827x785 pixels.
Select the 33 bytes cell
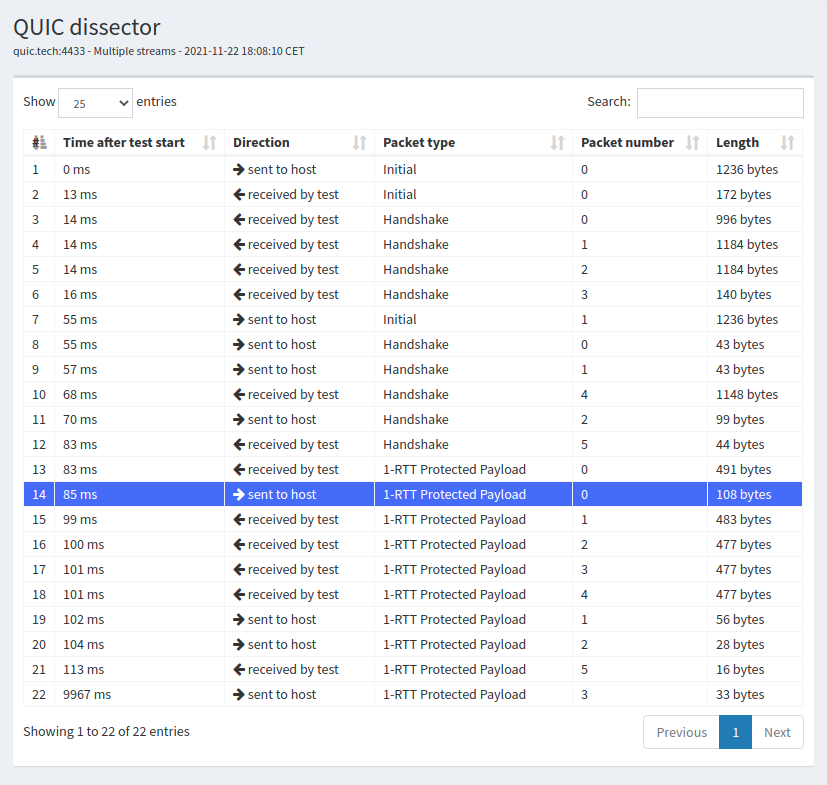click(755, 695)
